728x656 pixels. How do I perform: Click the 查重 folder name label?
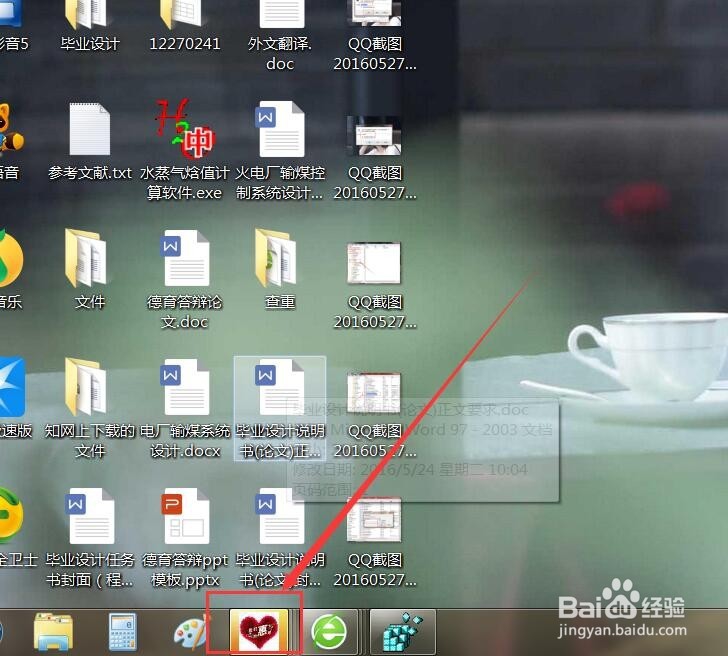pos(280,302)
